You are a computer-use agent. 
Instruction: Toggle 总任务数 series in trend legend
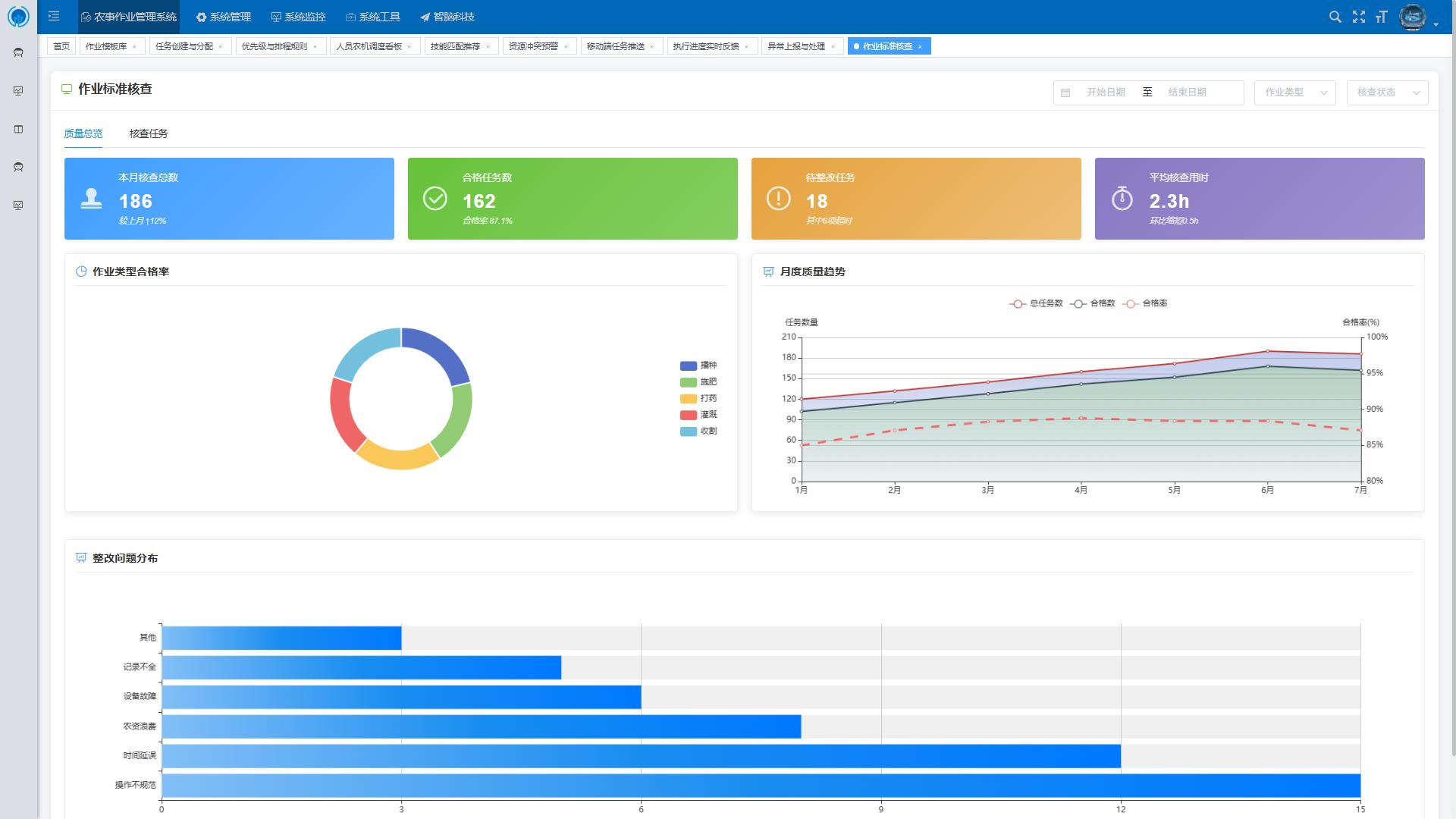(x=1045, y=303)
